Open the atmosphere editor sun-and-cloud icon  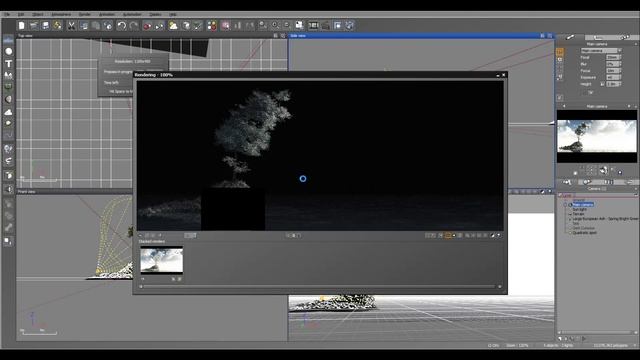(173, 26)
